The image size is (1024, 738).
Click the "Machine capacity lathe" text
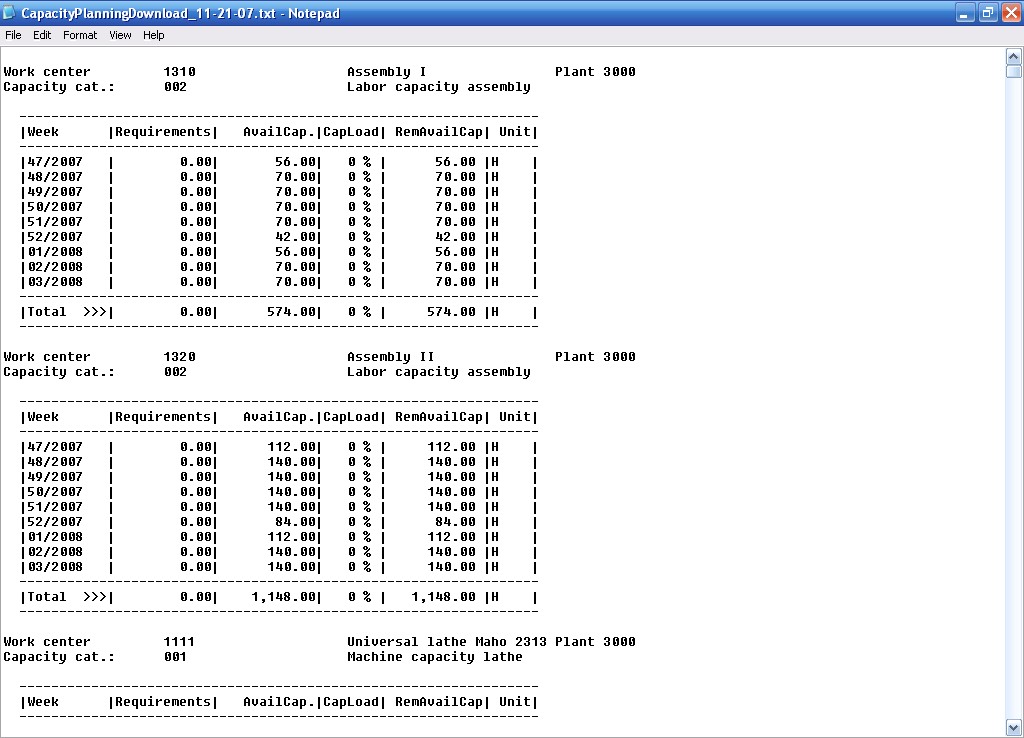click(434, 657)
